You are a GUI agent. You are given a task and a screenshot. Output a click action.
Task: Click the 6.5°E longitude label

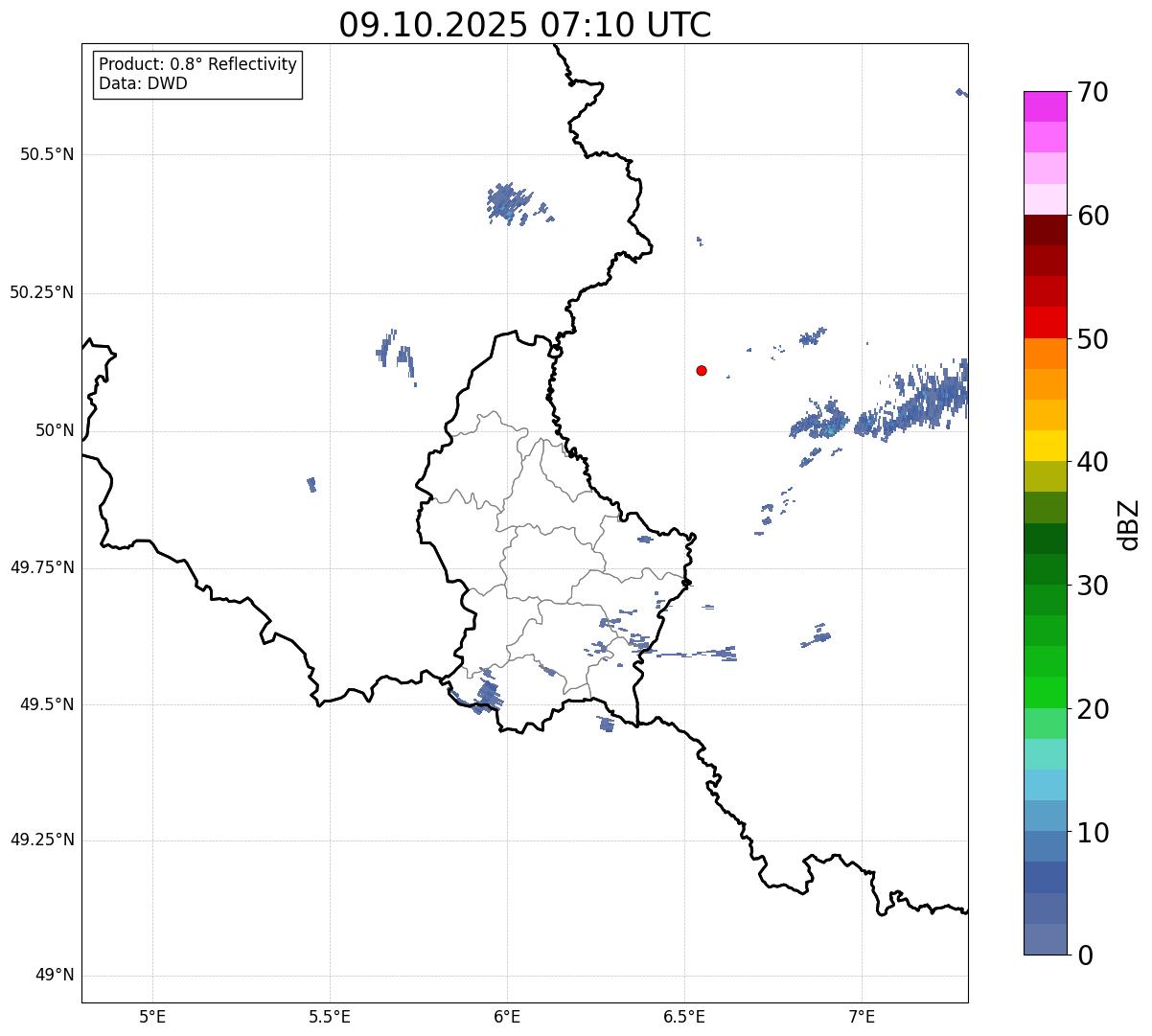tap(684, 1016)
